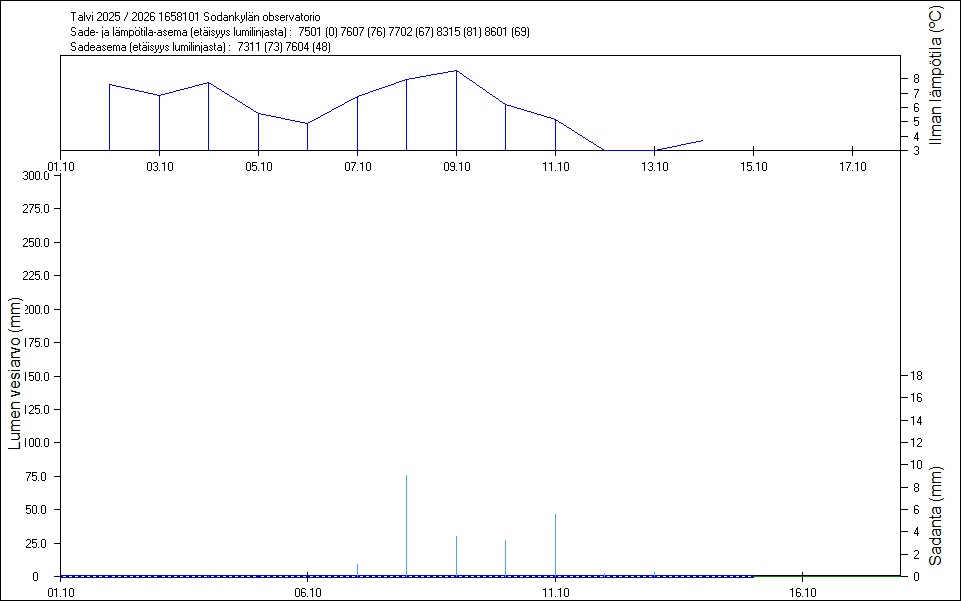This screenshot has height=601, width=961.
Task: Click the 06.10 date on bottom axis
Action: [x=307, y=592]
